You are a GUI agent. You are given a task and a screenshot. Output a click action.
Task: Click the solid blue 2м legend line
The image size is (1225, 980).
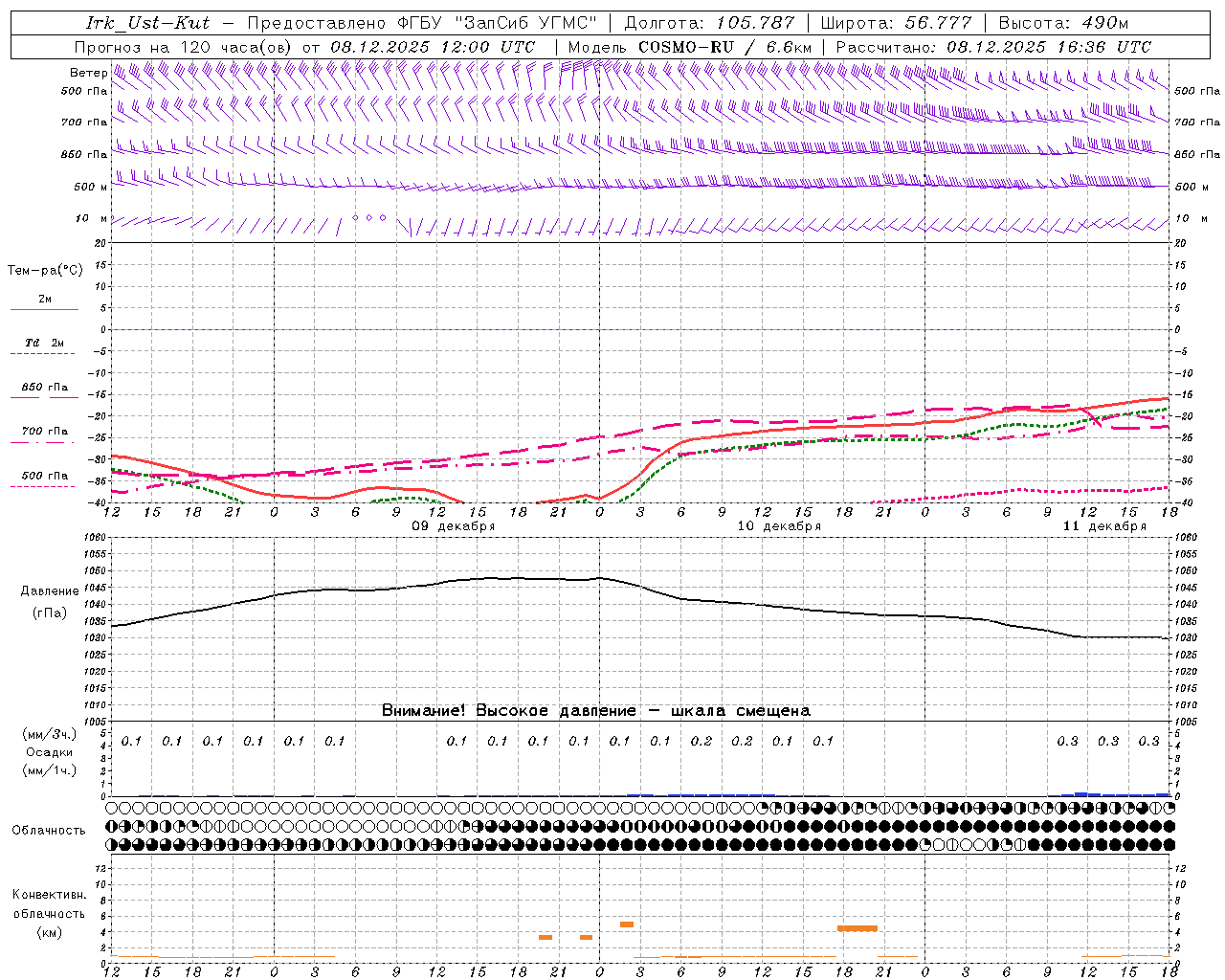pos(44,309)
